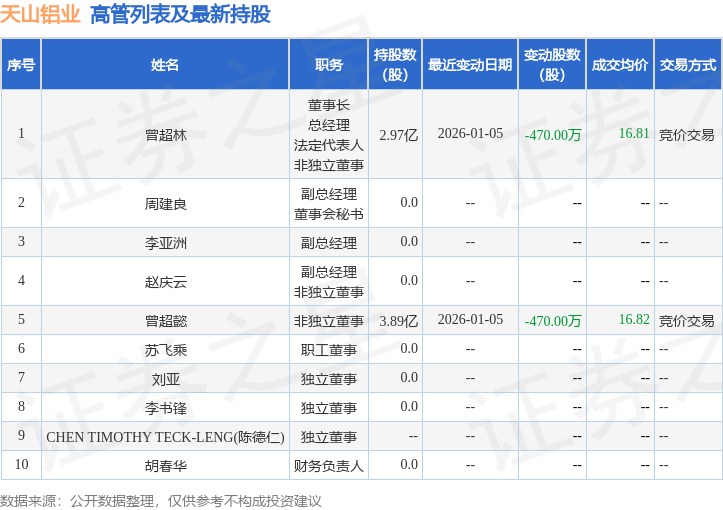Click the name 李亚洲

point(166,243)
